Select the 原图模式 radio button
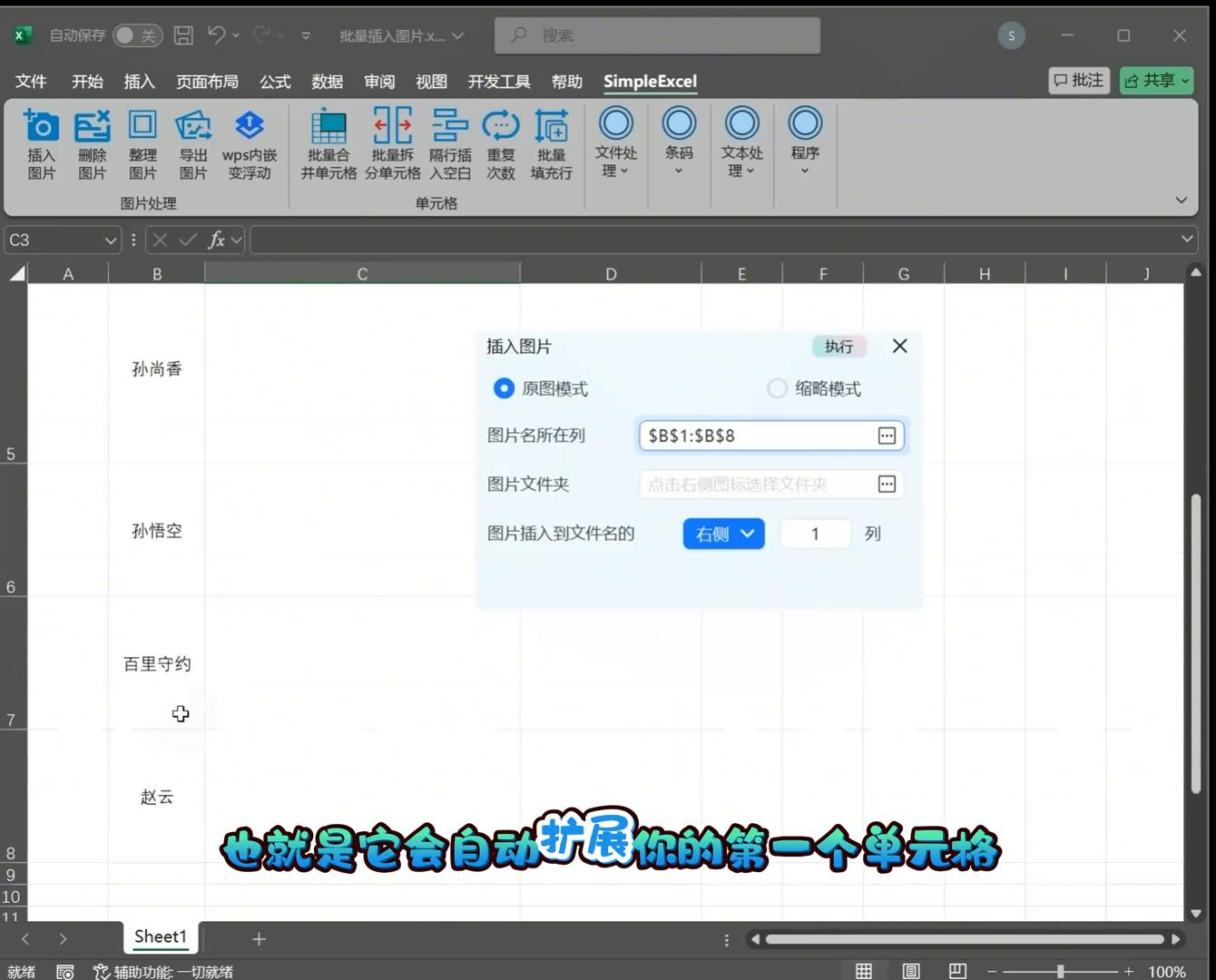This screenshot has width=1216, height=980. (x=504, y=388)
